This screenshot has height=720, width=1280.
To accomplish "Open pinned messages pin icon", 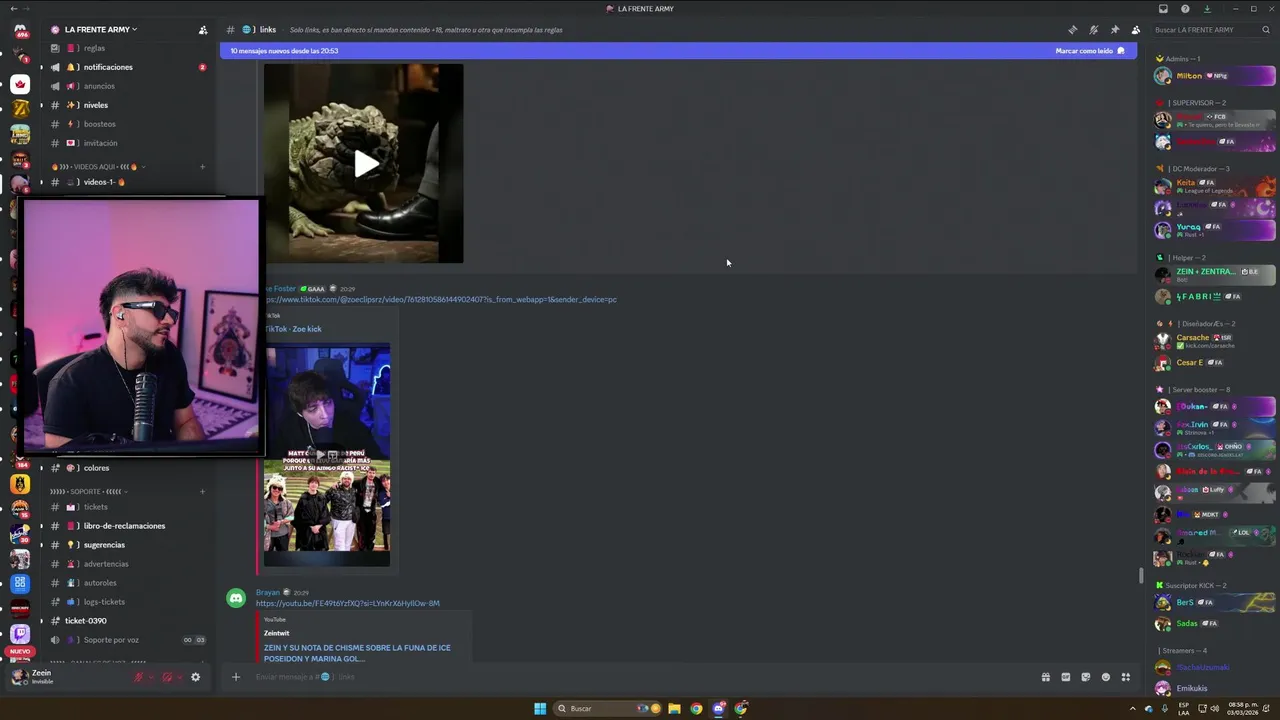I will 1114,30.
